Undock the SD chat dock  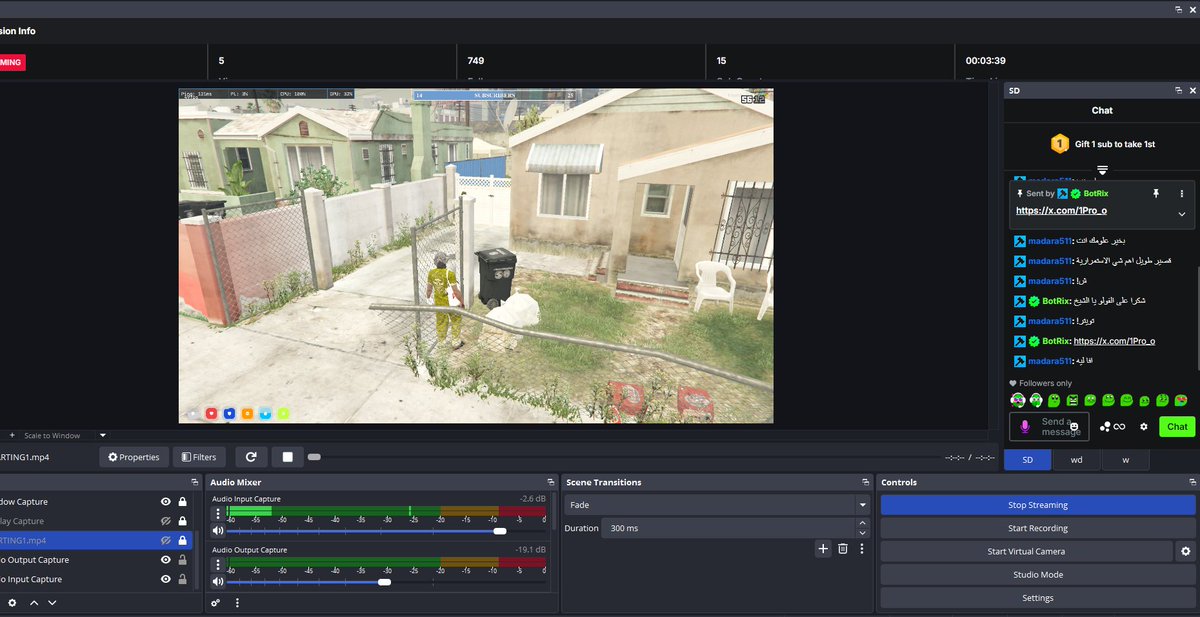click(1178, 90)
